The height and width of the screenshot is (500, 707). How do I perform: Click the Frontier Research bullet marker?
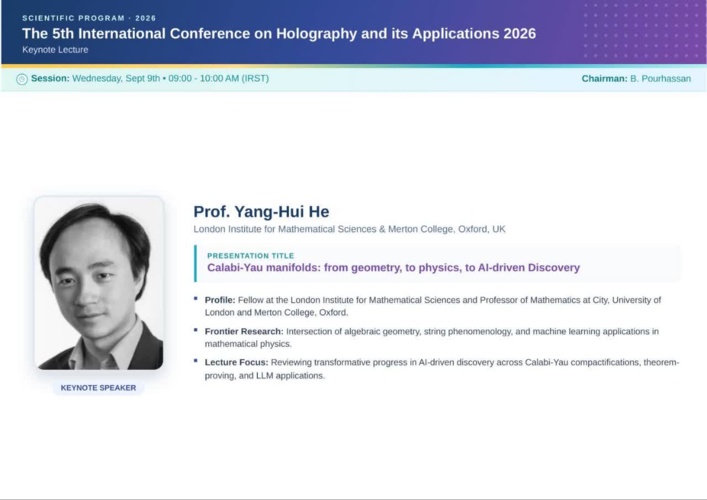tap(196, 330)
